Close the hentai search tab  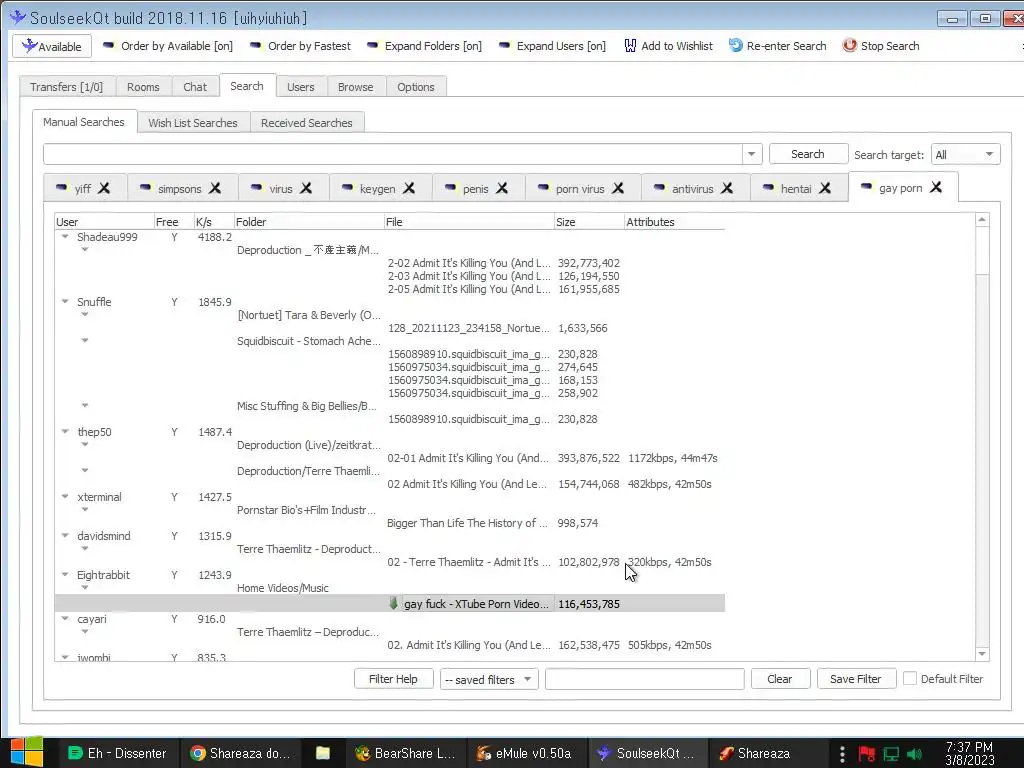[825, 188]
